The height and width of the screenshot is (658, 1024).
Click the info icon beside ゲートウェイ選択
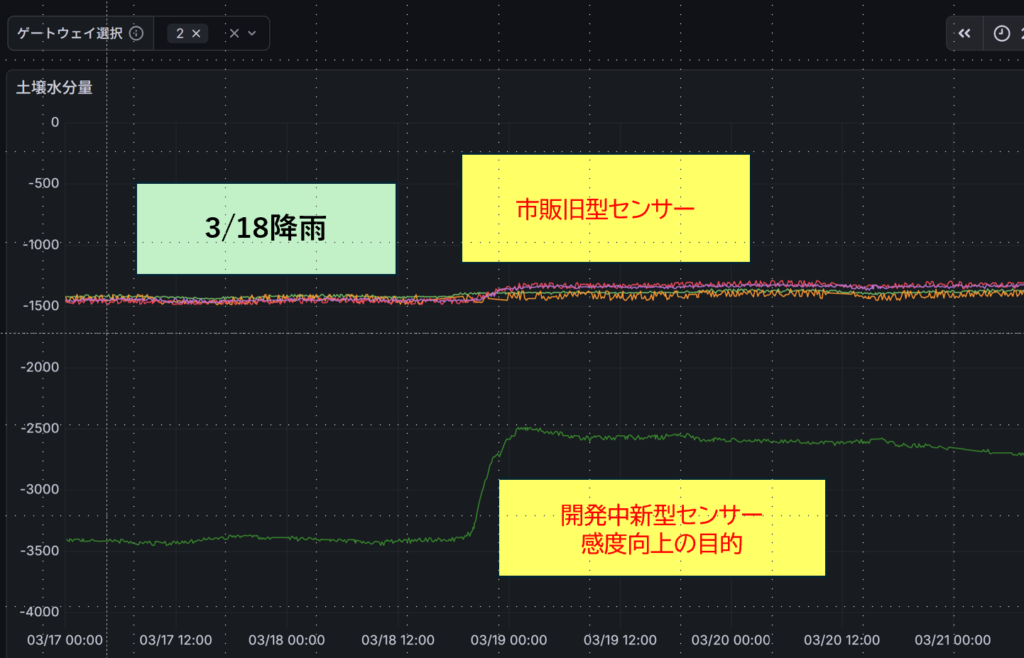pos(137,33)
